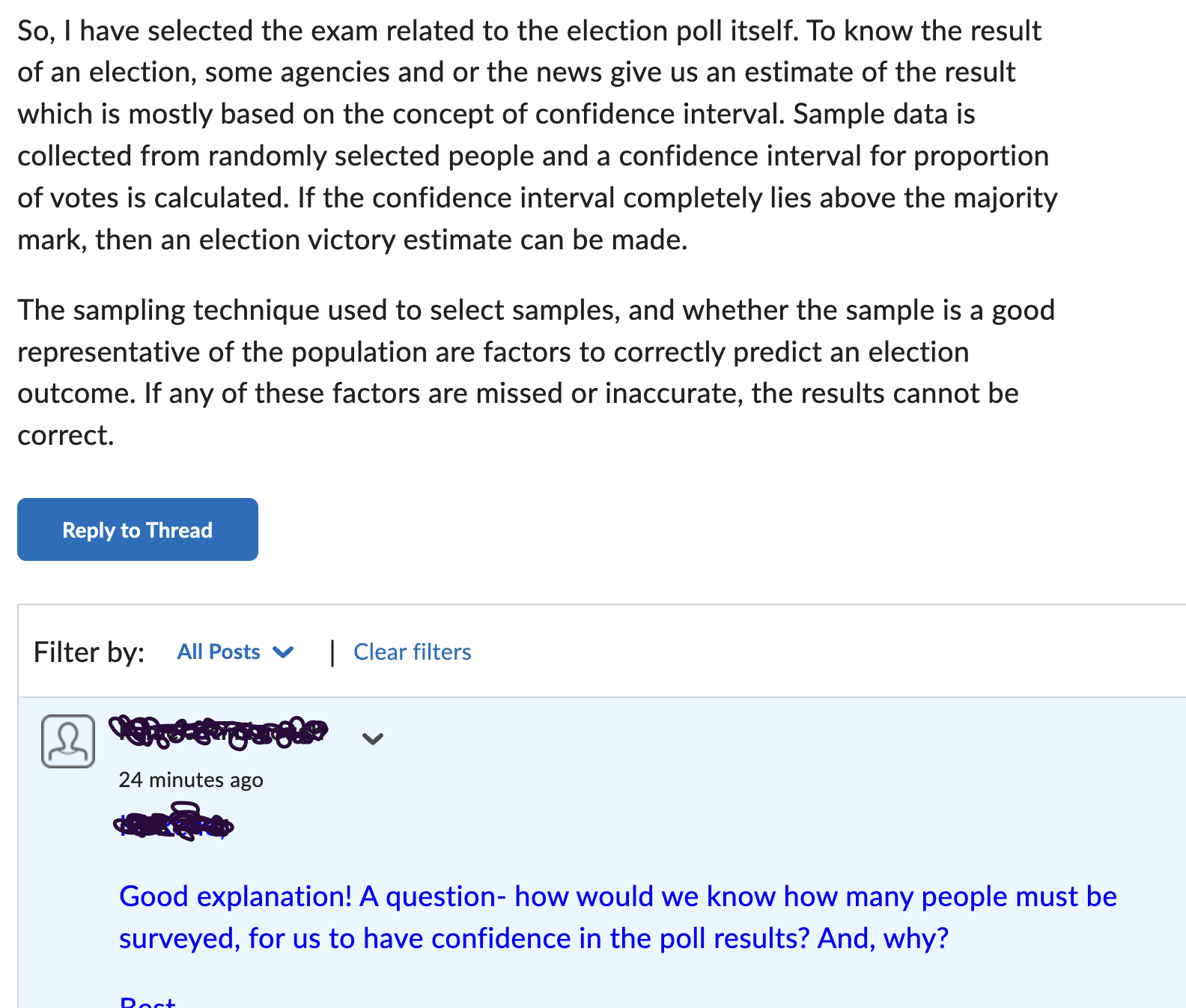This screenshot has height=1008, width=1186.
Task: Clear filters using the blue link
Action: coord(412,652)
